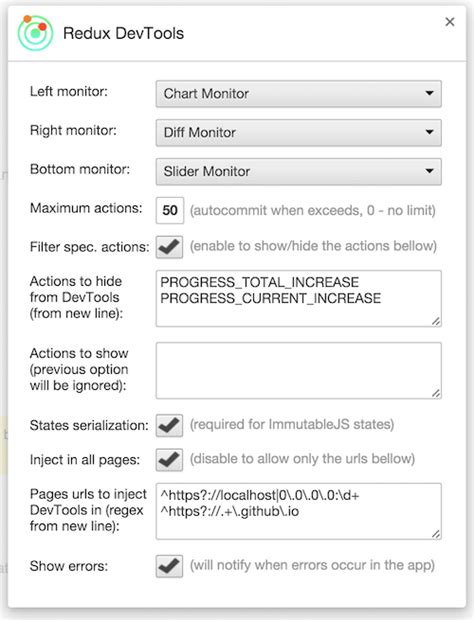Disable the States serialization checkbox
Screen dimensions: 474x620
169,425
